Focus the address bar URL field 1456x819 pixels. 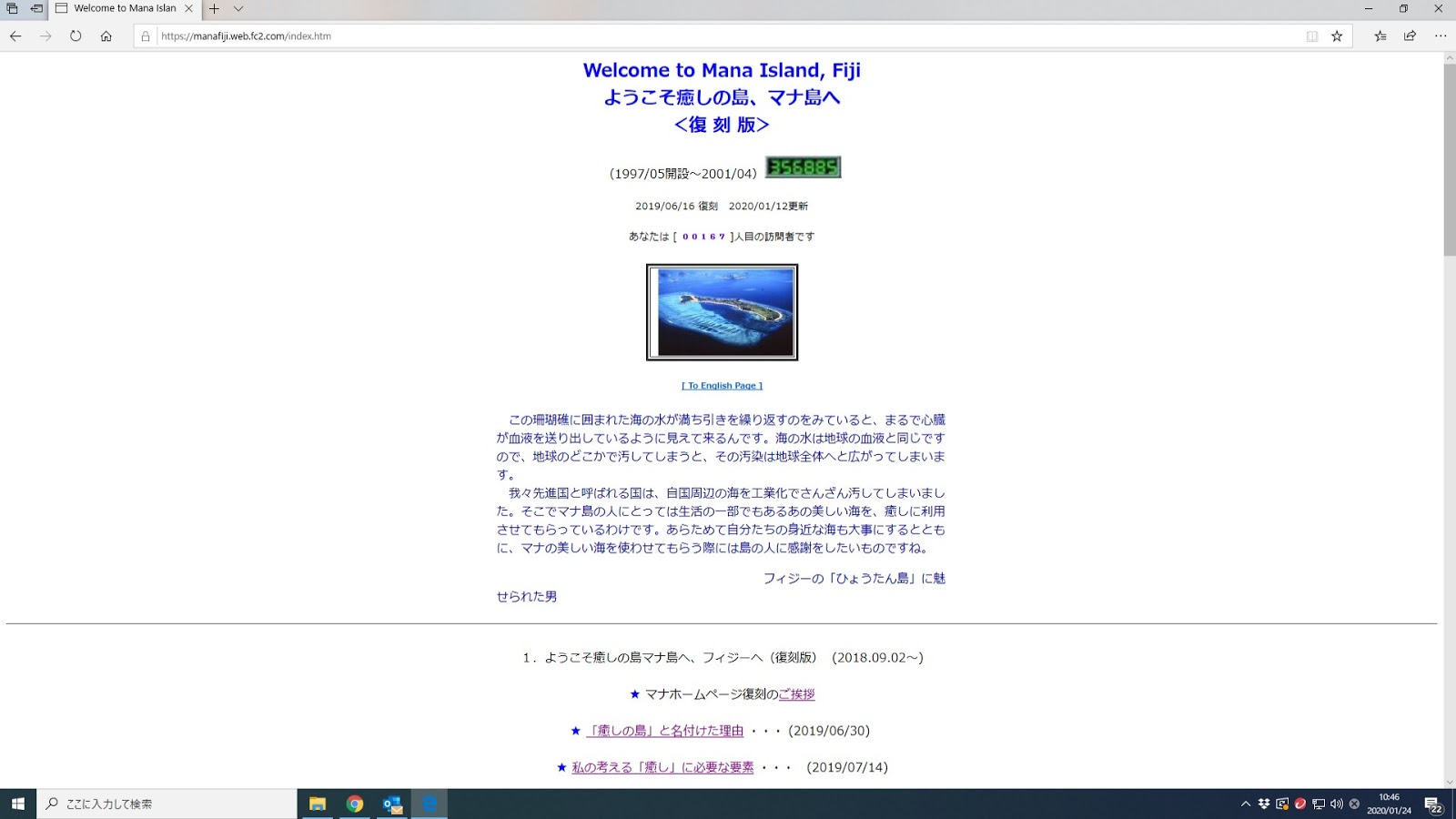pyautogui.click(x=728, y=36)
